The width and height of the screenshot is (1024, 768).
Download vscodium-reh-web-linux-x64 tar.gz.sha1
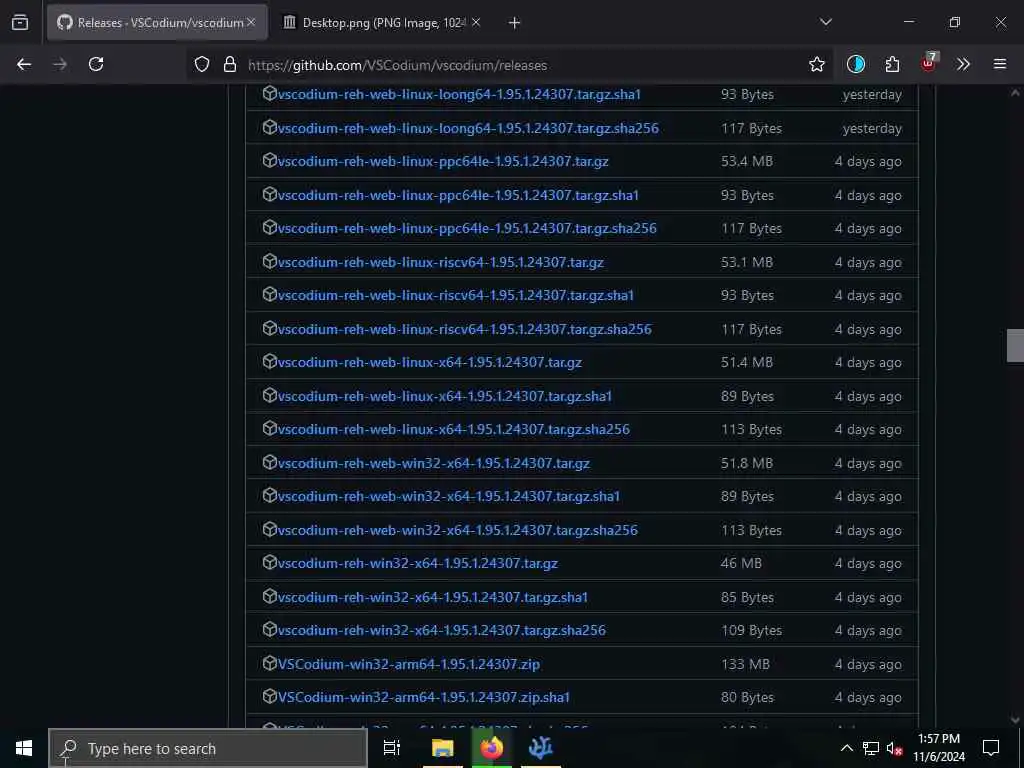445,396
